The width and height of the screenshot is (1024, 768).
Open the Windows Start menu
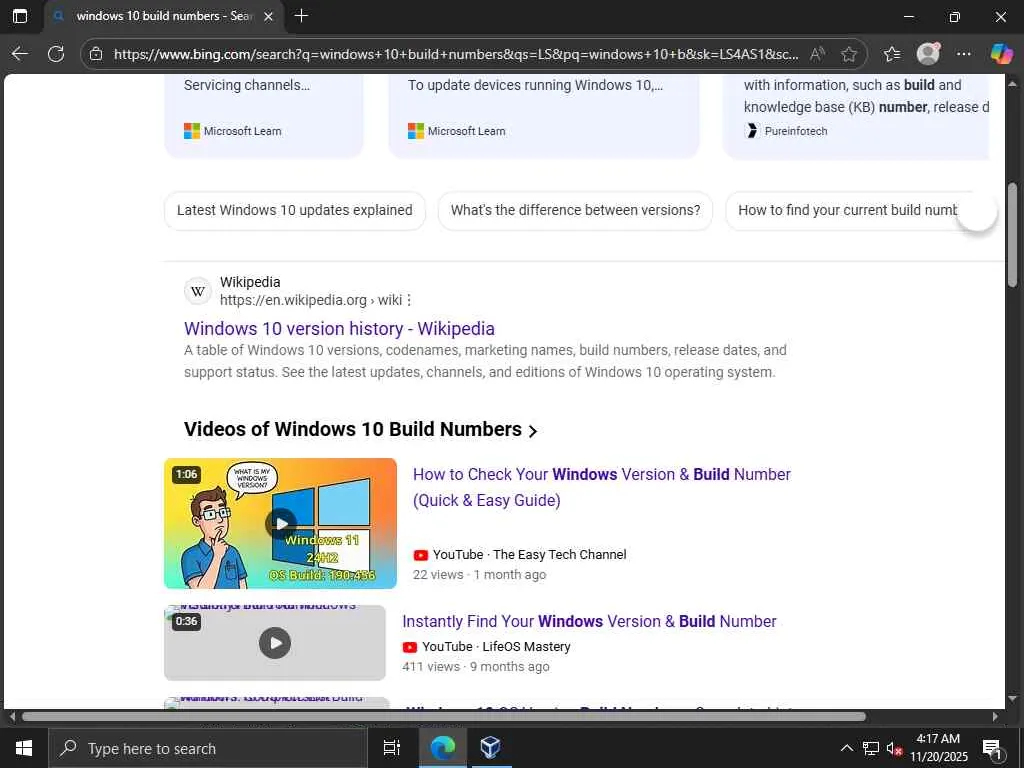click(x=24, y=748)
